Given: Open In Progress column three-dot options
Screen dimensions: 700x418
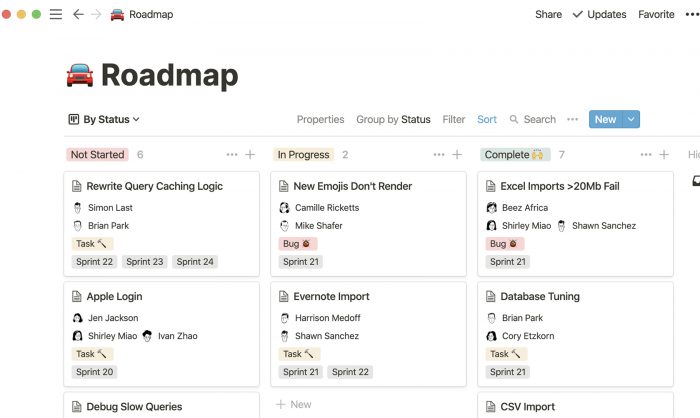Looking at the screenshot, I should click(439, 155).
